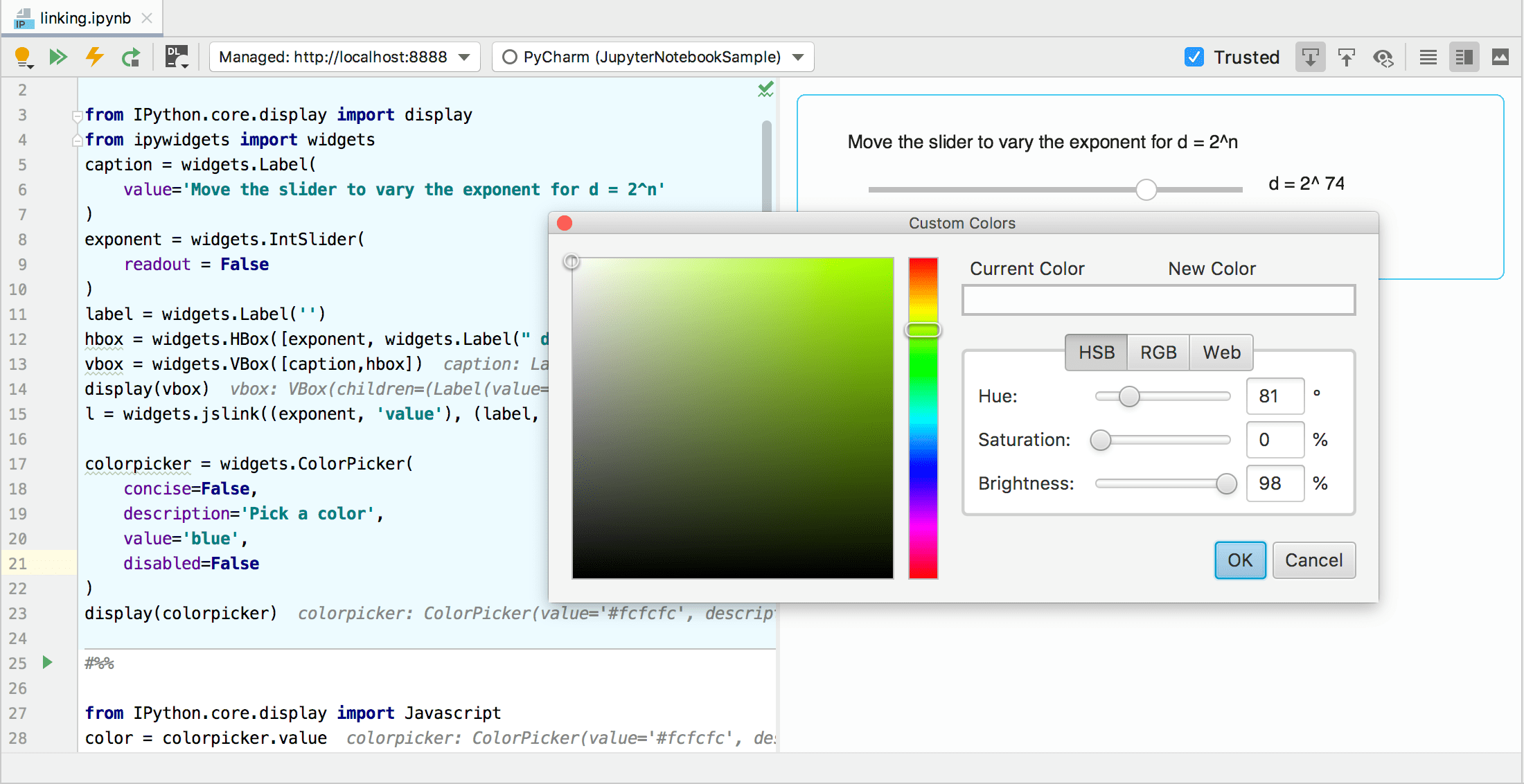The width and height of the screenshot is (1524, 784).
Task: Click the Restart Kernel icon
Action: tap(131, 56)
